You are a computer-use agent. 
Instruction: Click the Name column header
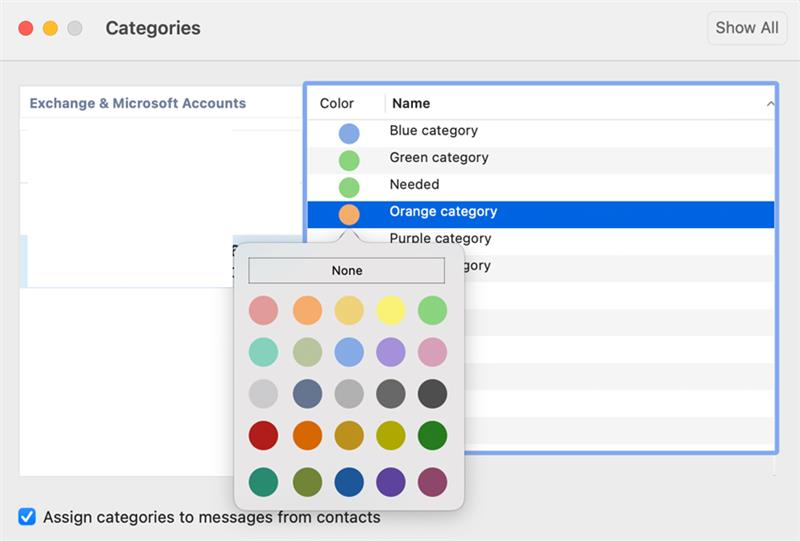[x=411, y=104]
